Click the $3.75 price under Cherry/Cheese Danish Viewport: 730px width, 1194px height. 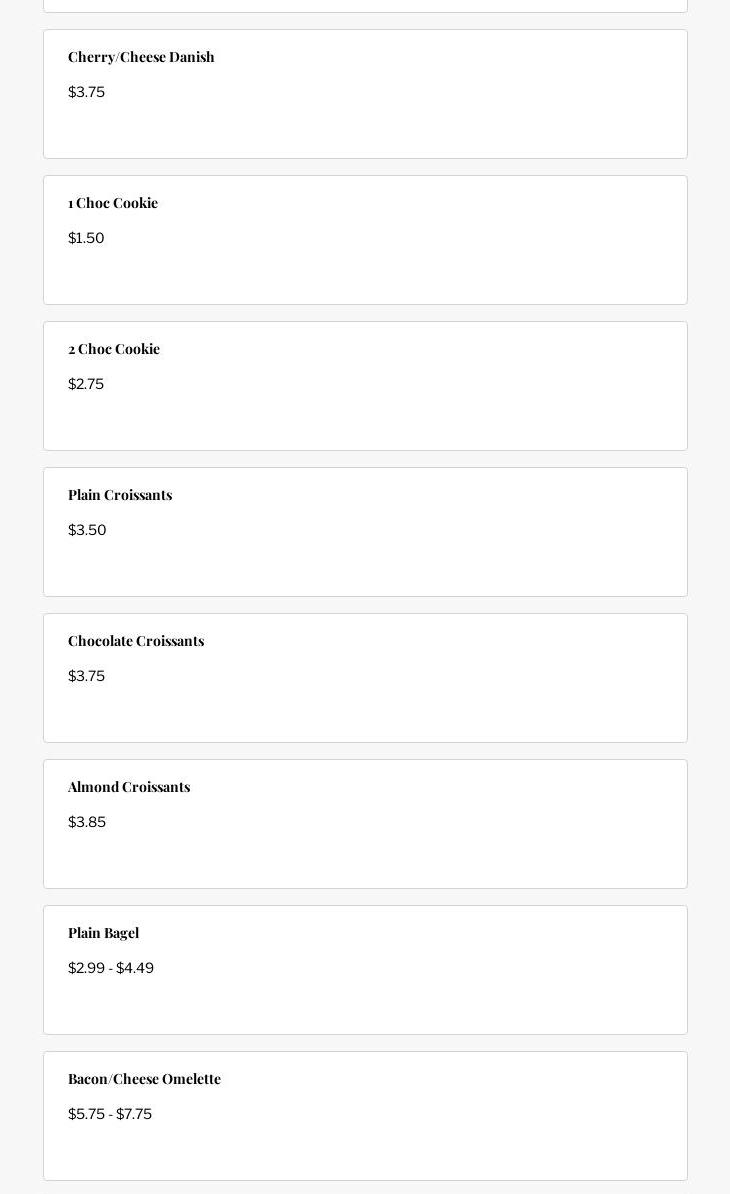(x=86, y=92)
